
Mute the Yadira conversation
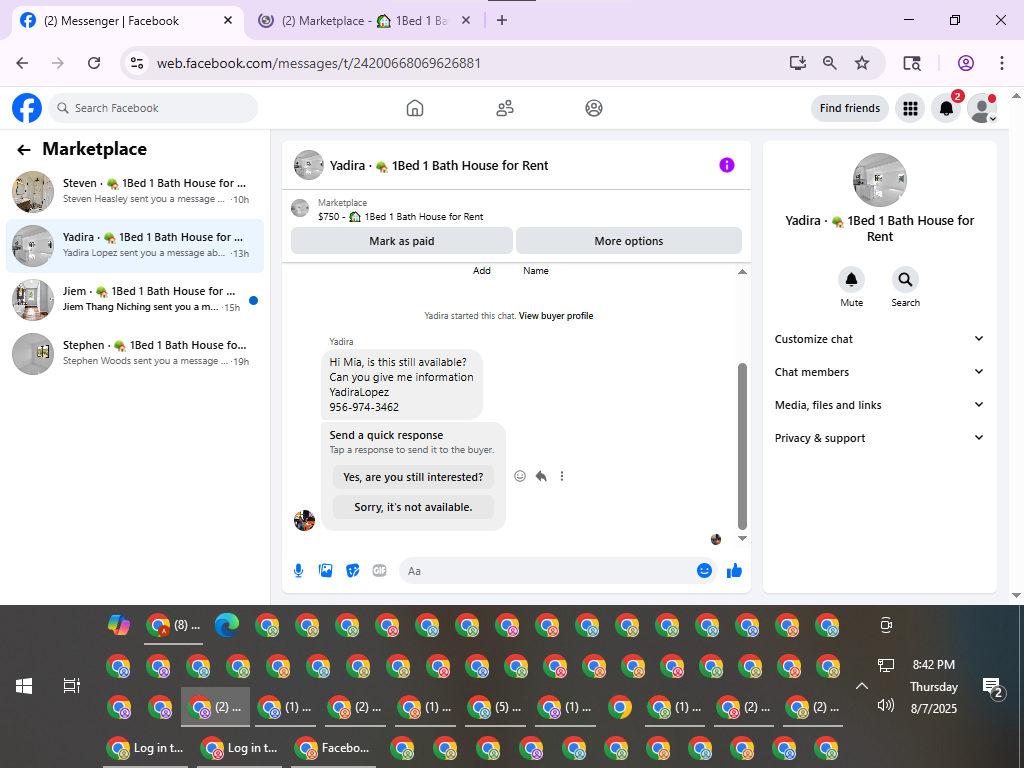852,280
